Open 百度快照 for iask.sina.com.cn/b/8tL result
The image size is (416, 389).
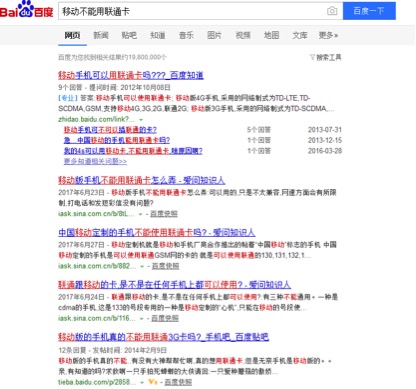pyautogui.click(x=164, y=214)
